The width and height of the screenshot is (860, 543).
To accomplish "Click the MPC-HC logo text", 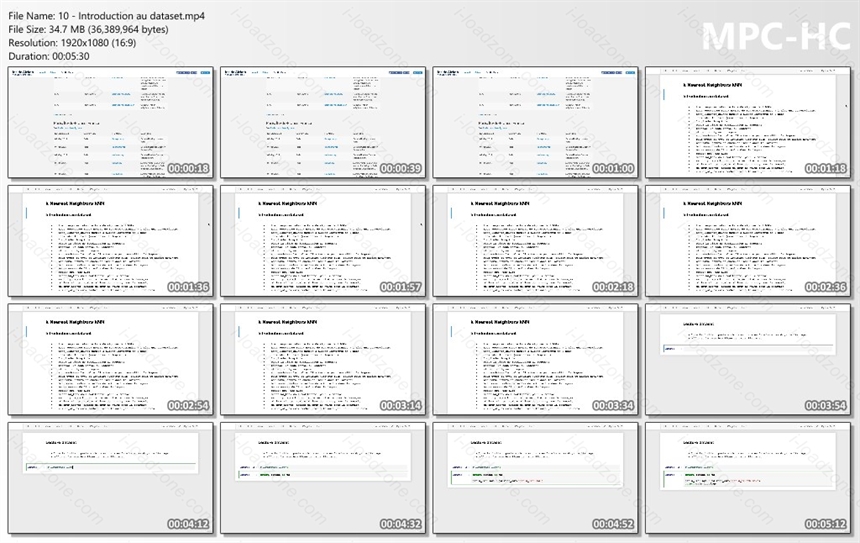I will (776, 36).
